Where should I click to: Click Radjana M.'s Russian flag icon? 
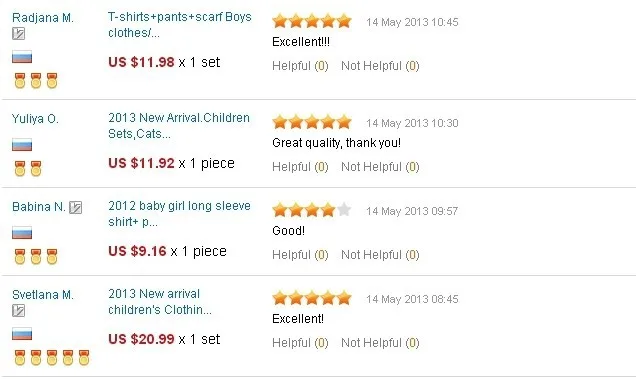[x=22, y=57]
